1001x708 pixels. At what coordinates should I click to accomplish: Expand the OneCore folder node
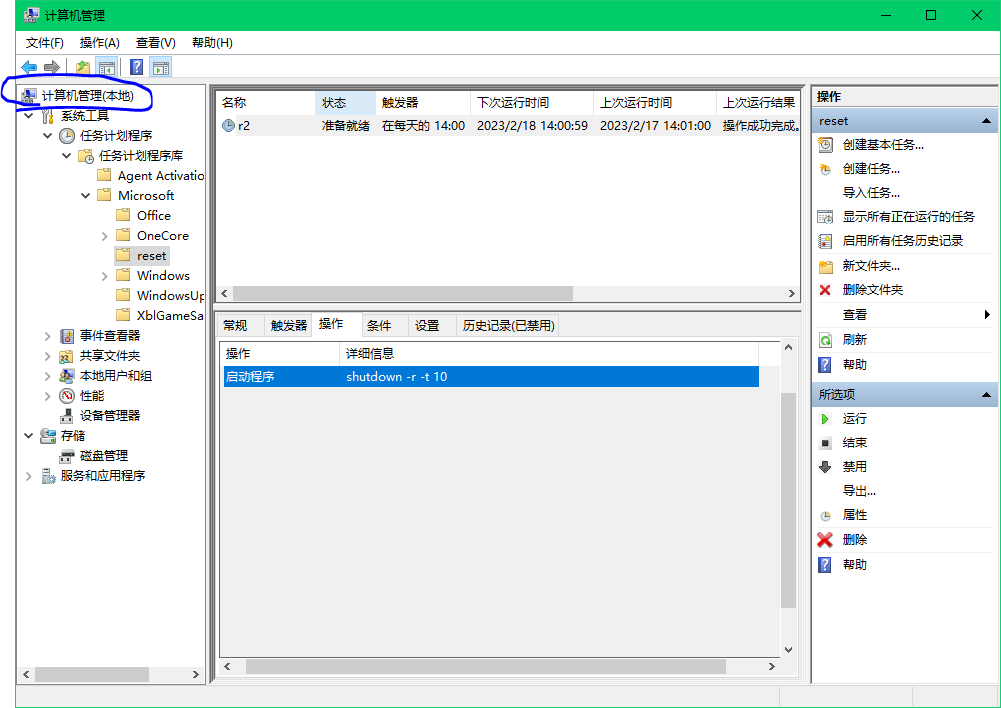(x=105, y=236)
